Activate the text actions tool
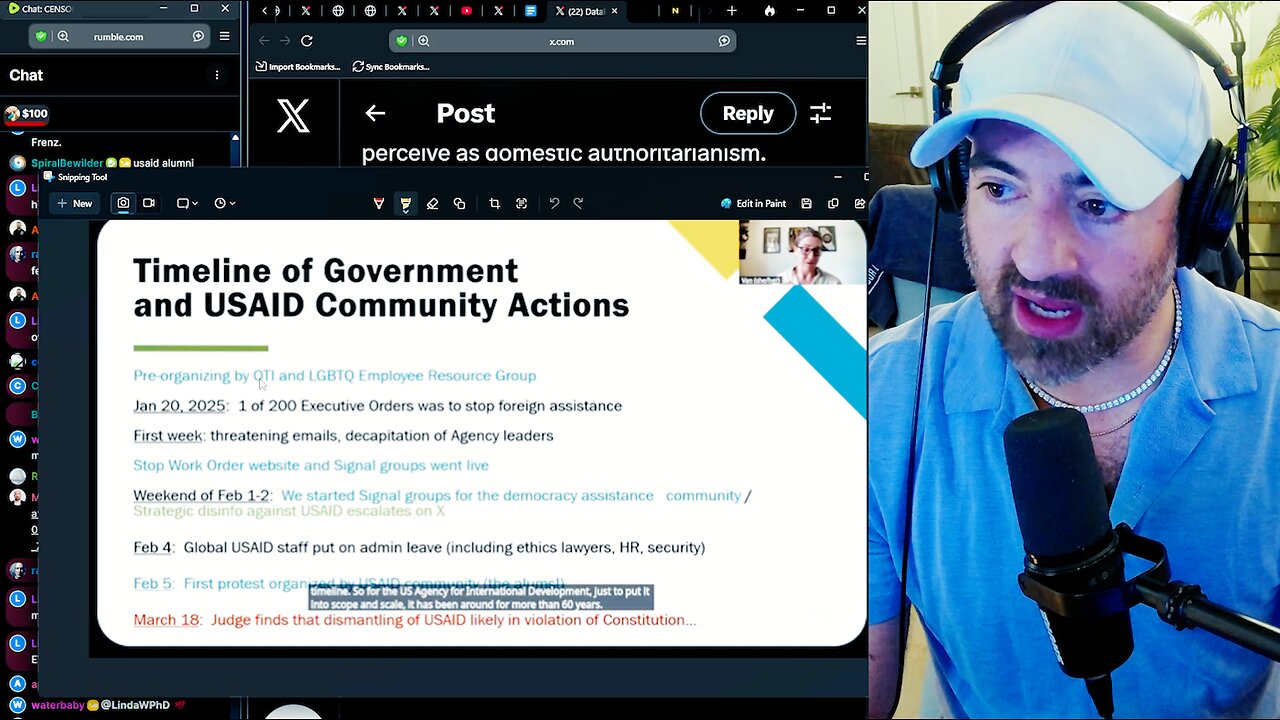Image resolution: width=1280 pixels, height=720 pixels. point(521,203)
